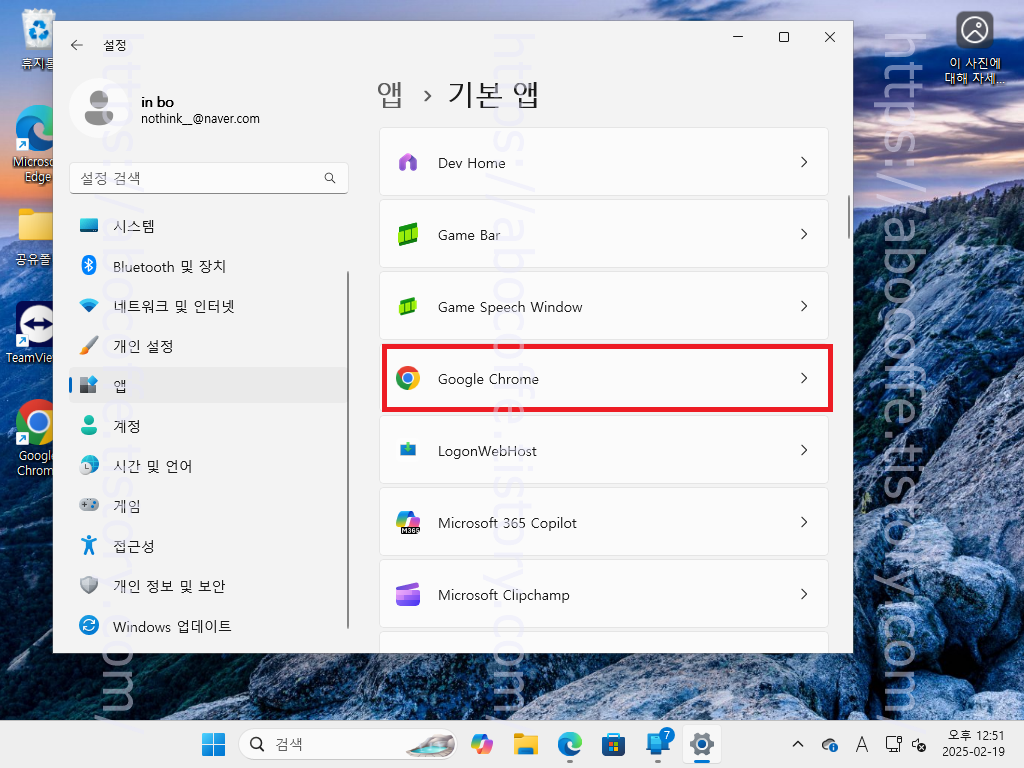
Task: Click nothink__@naver.com account email
Action: 200,119
